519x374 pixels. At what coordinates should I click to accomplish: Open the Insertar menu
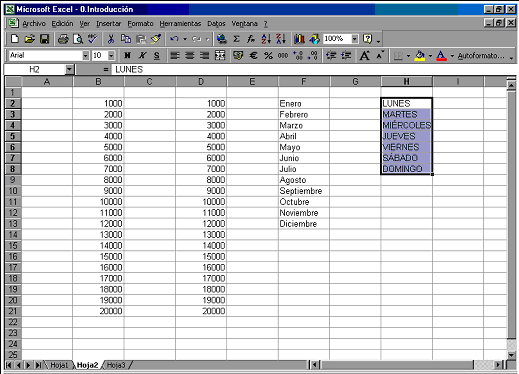[x=108, y=23]
